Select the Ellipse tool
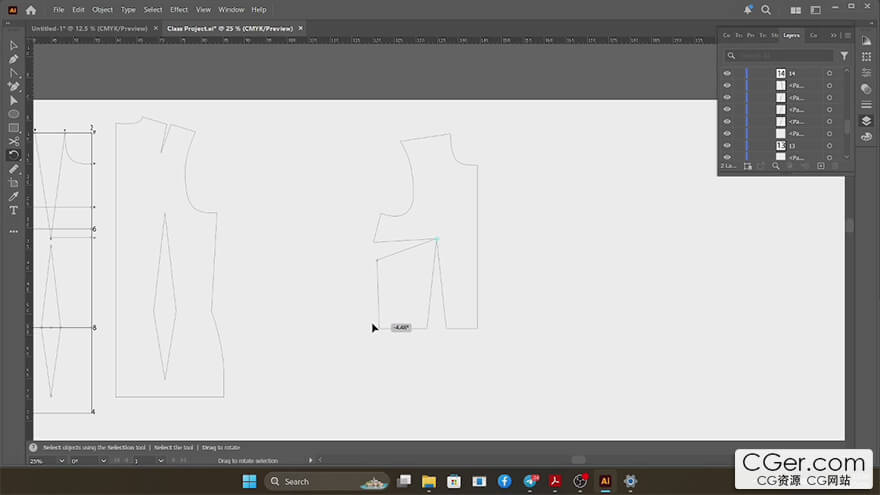880x495 pixels. tap(13, 114)
